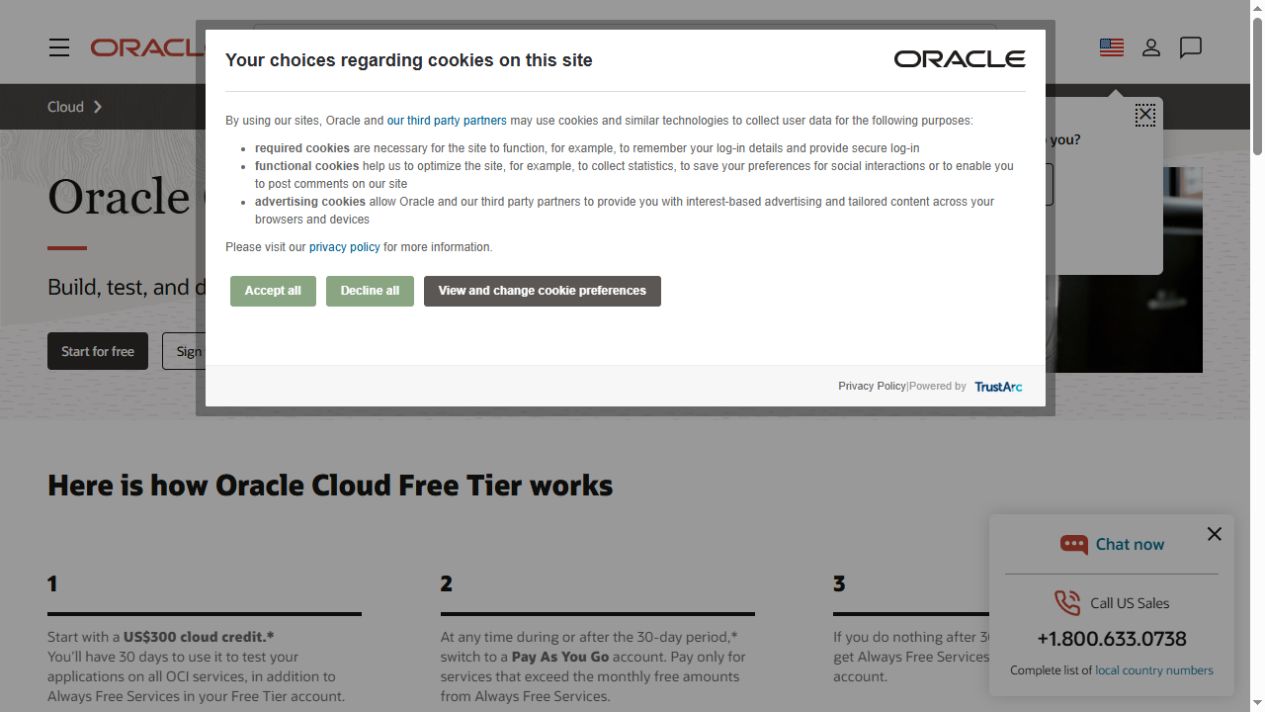Screen dimensions: 1265x712
Task: Click the Call US Sales text
Action: point(1129,603)
